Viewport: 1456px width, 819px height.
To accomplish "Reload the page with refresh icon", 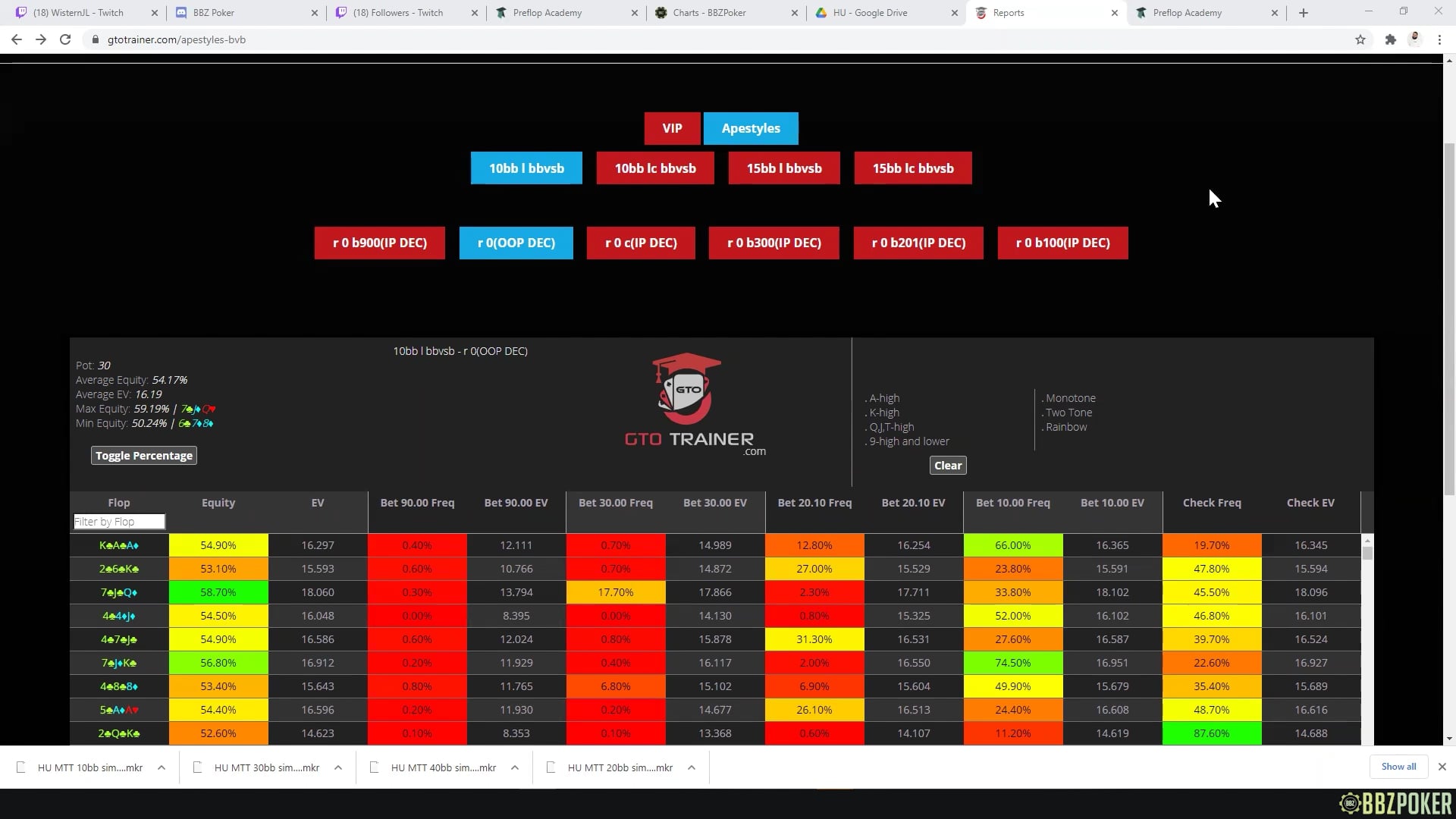I will [x=65, y=39].
